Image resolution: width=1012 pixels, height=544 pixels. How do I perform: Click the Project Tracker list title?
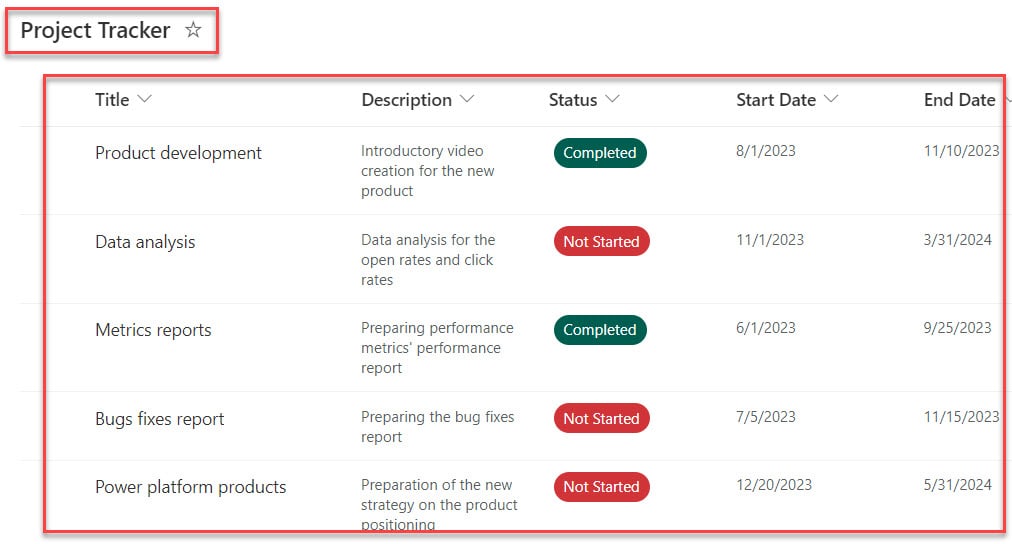96,30
